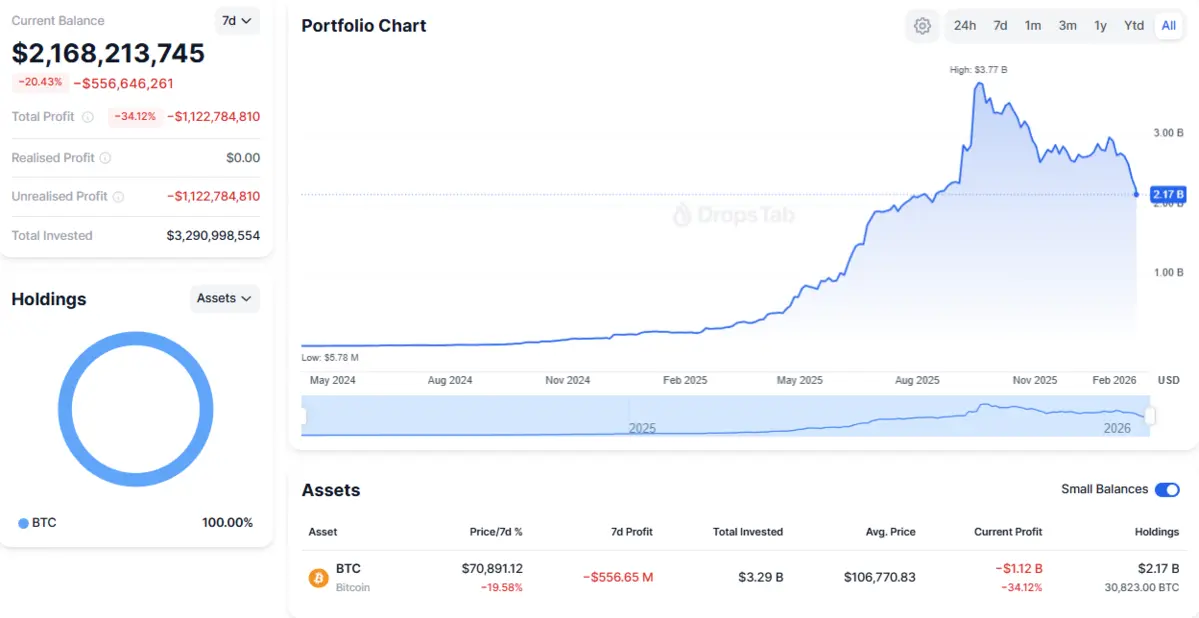Select the 7d chart range tab
Image resolution: width=1199 pixels, height=618 pixels.
pos(1000,26)
